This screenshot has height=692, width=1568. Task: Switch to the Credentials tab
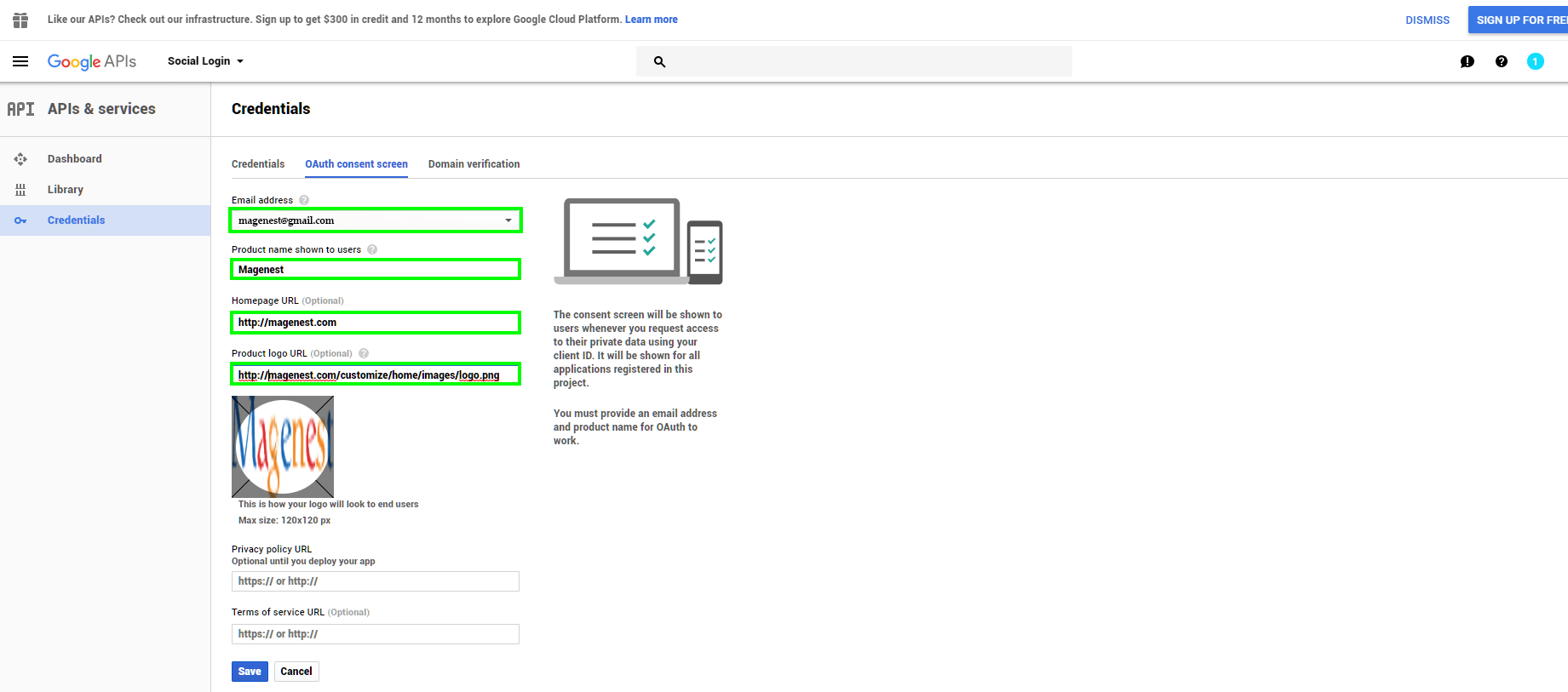pos(258,164)
